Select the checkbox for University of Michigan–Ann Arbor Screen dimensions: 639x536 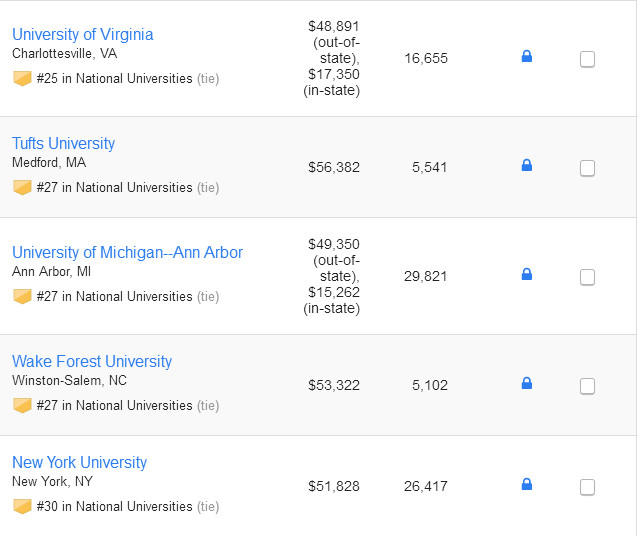pos(587,277)
